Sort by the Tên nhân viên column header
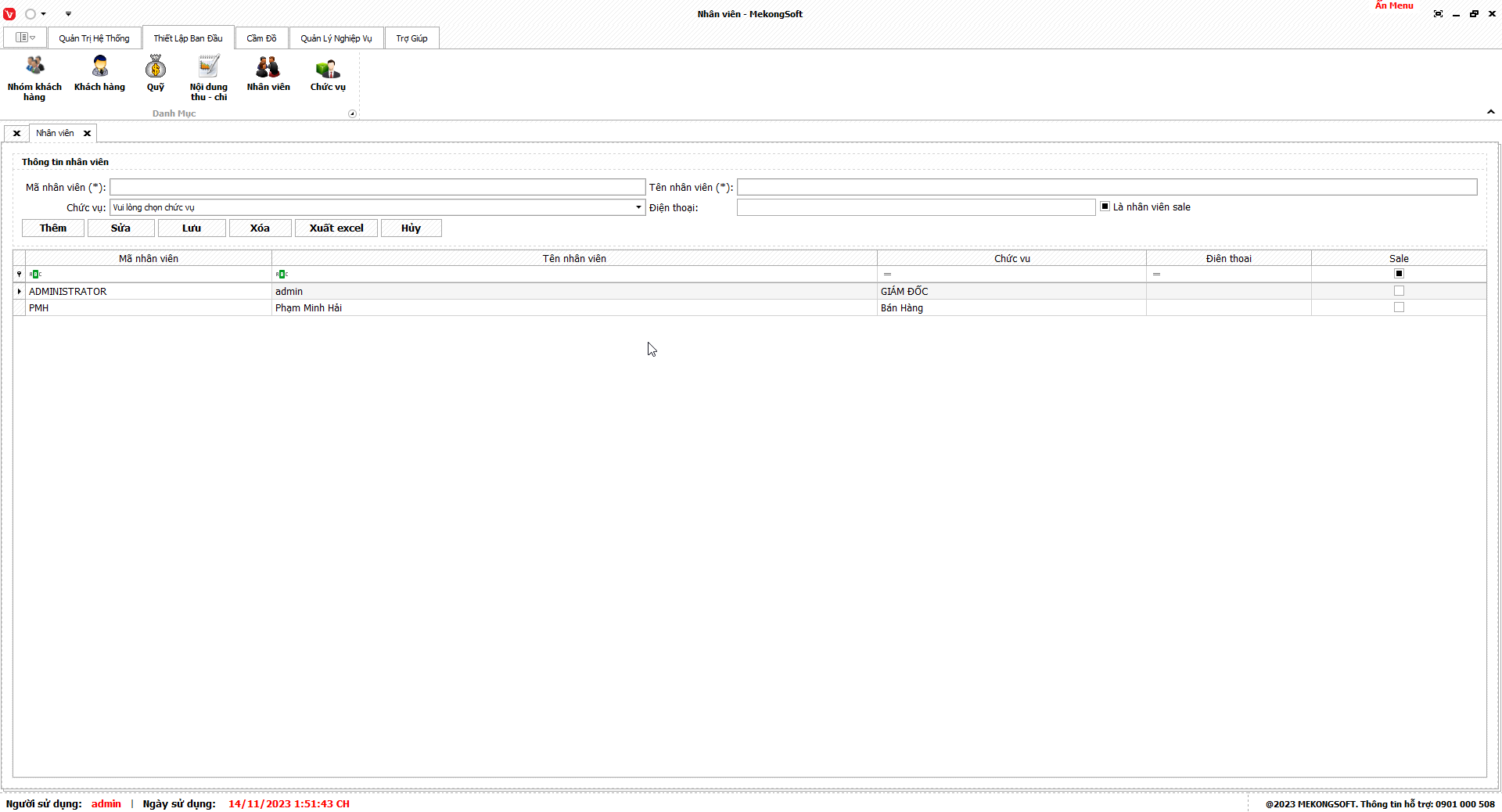The image size is (1502, 812). tap(574, 258)
